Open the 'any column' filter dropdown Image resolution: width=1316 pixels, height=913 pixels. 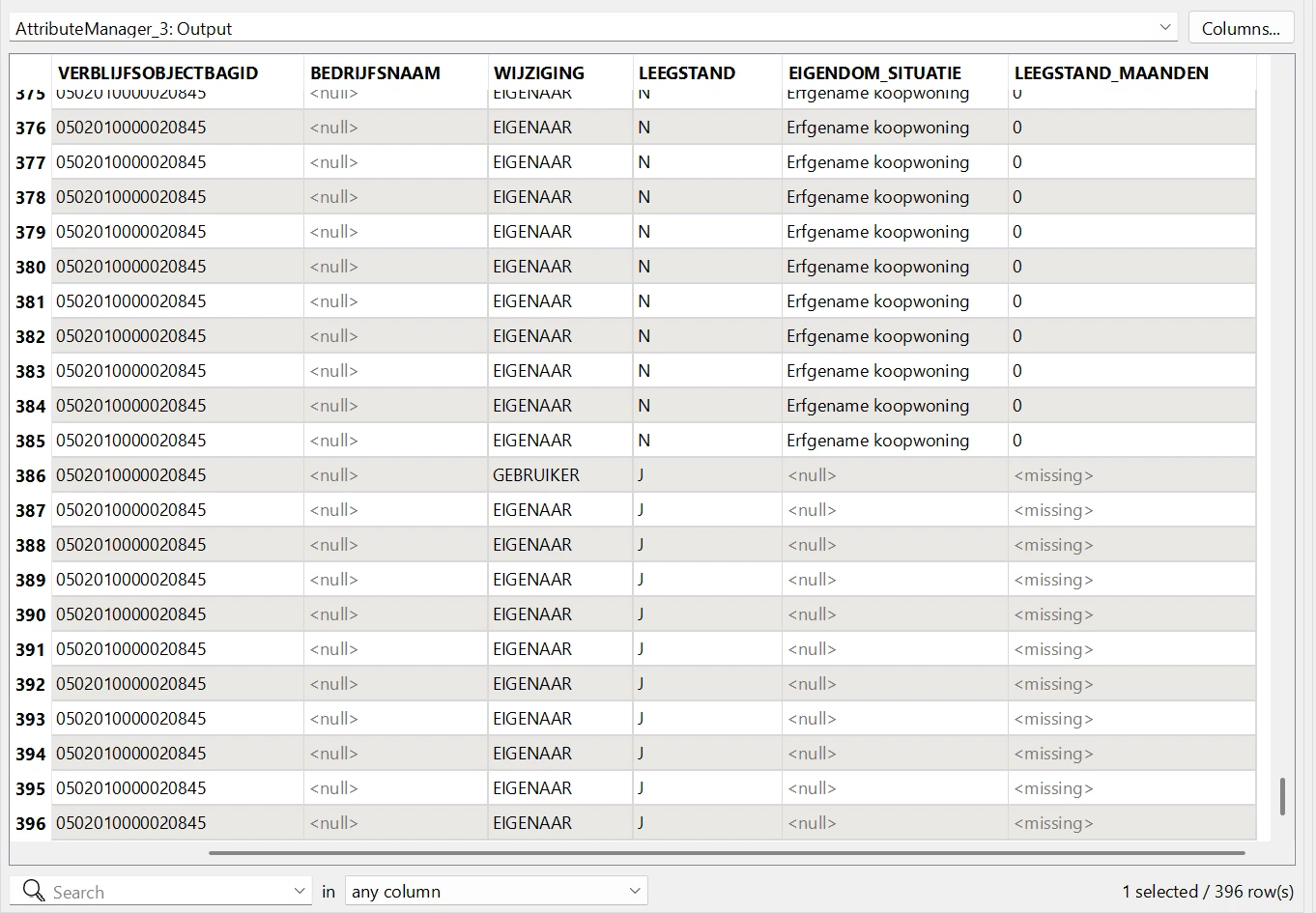pyautogui.click(x=497, y=891)
